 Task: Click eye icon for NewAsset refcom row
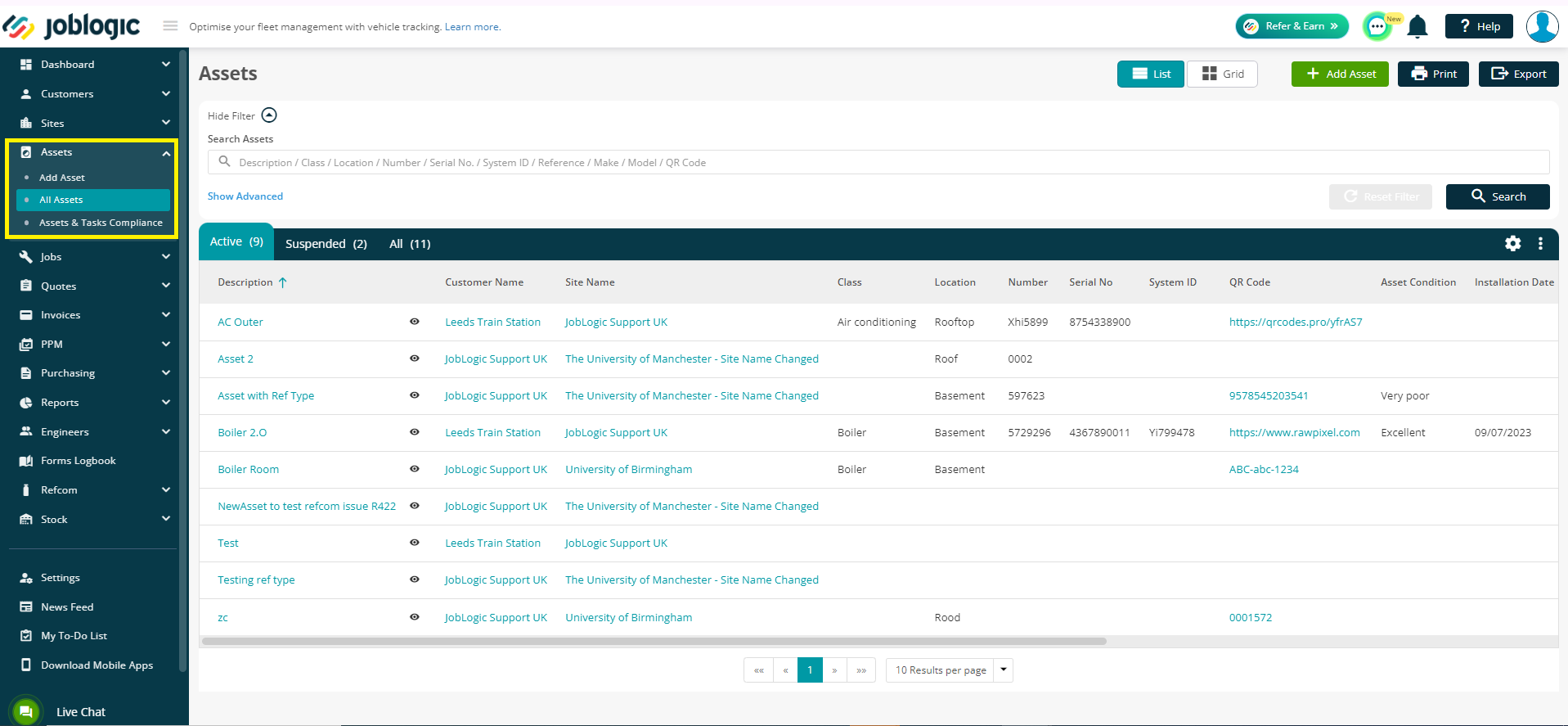(x=415, y=506)
